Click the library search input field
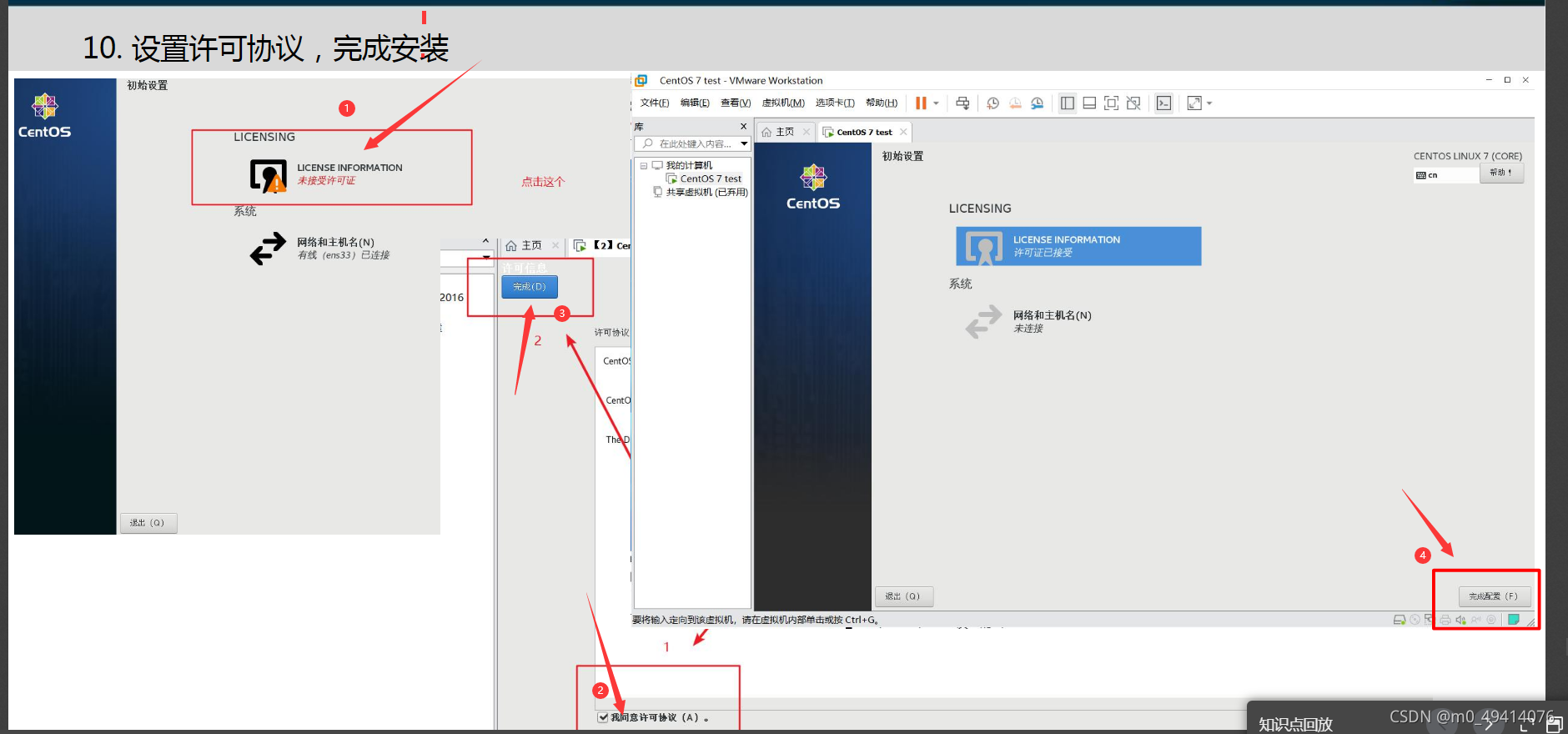 694,143
